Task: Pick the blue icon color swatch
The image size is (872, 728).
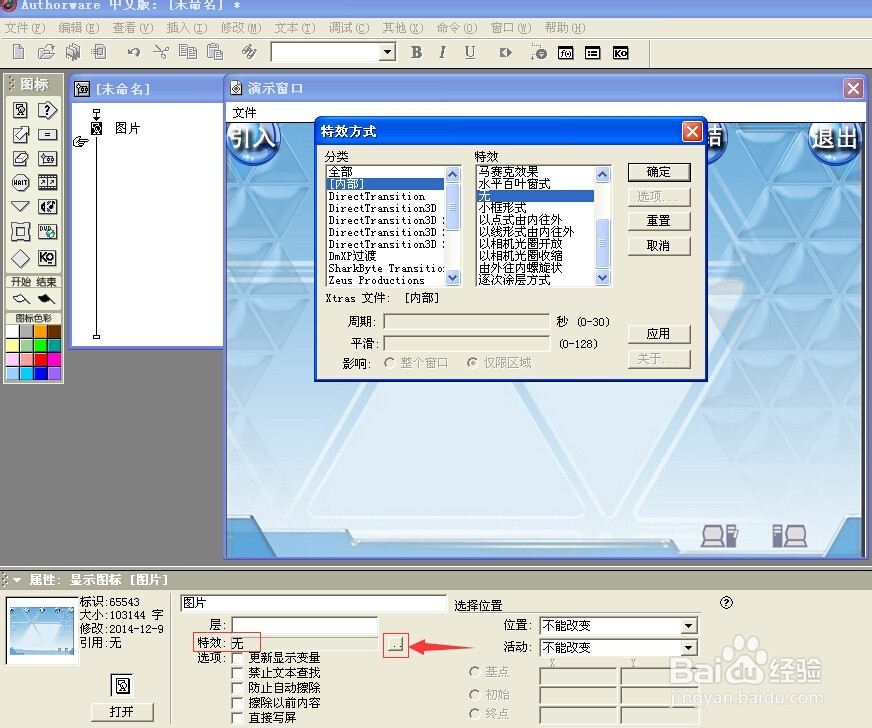Action: pos(41,373)
